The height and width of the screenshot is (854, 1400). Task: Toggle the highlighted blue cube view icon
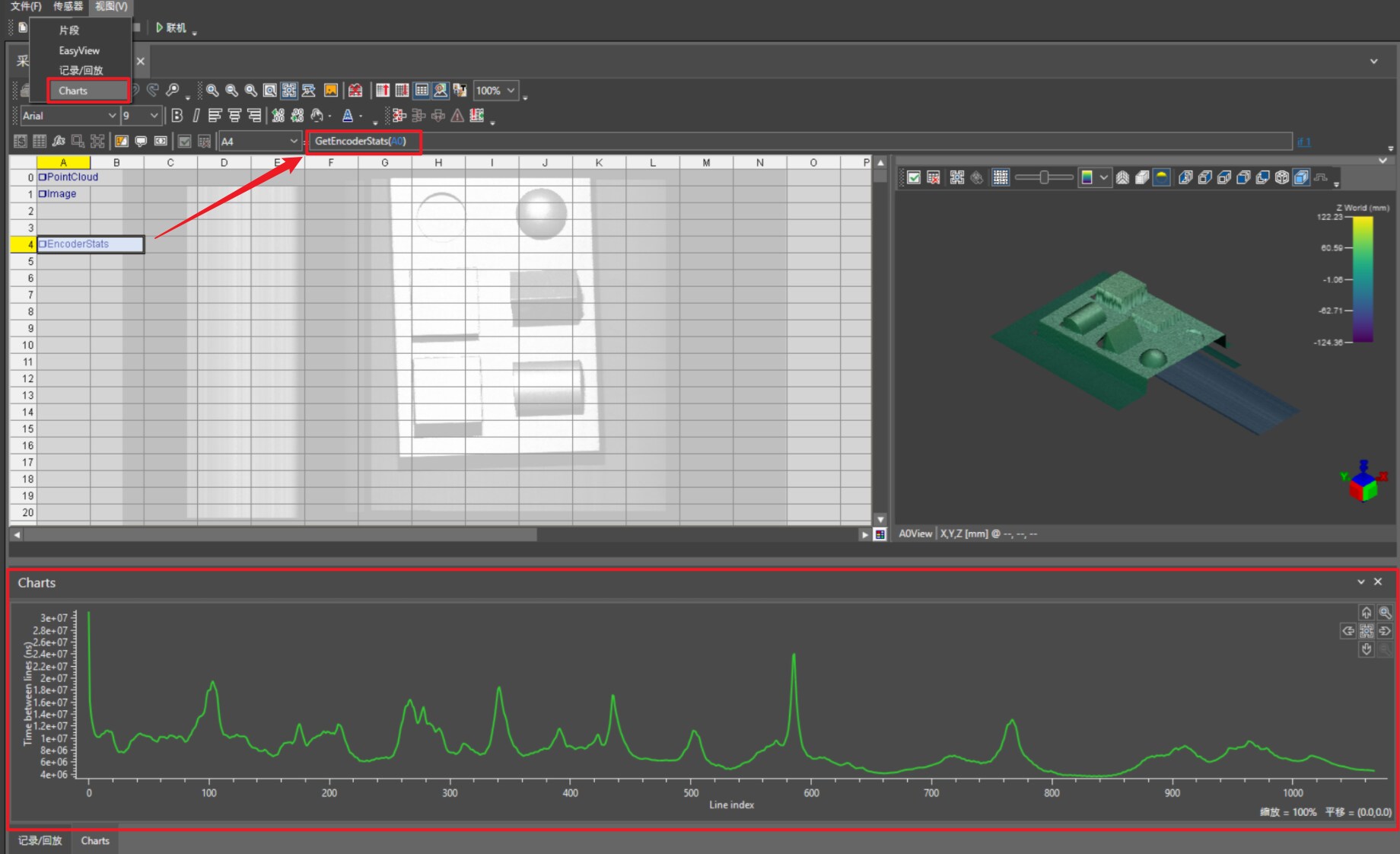pos(1301,177)
